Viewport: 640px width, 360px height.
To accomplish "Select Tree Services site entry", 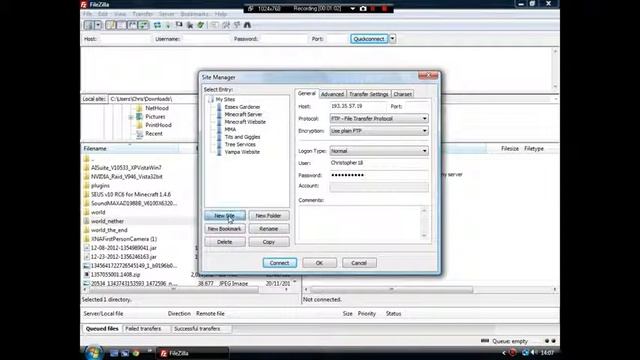I will [240, 144].
